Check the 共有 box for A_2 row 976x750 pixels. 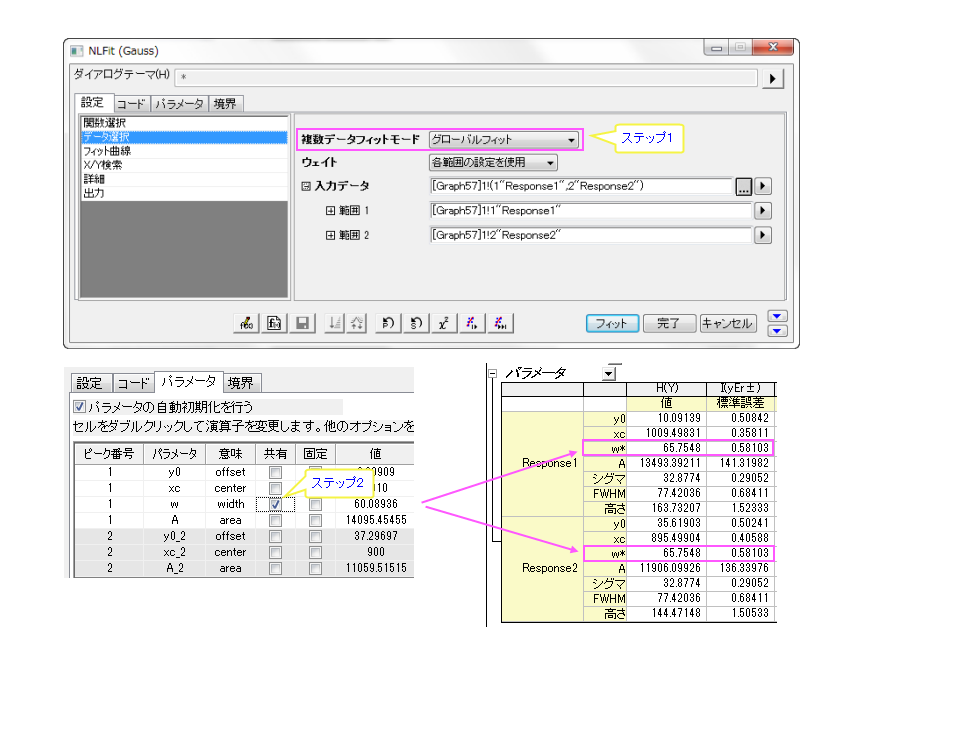click(x=275, y=568)
